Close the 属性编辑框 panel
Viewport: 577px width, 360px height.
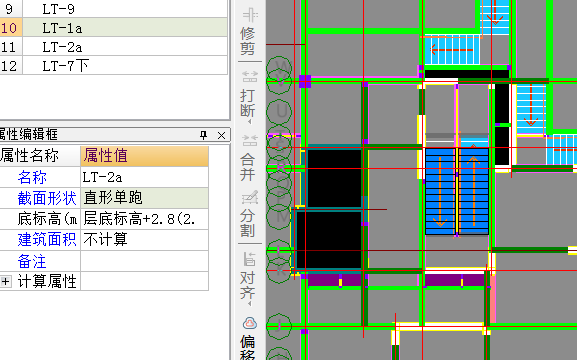click(x=221, y=135)
